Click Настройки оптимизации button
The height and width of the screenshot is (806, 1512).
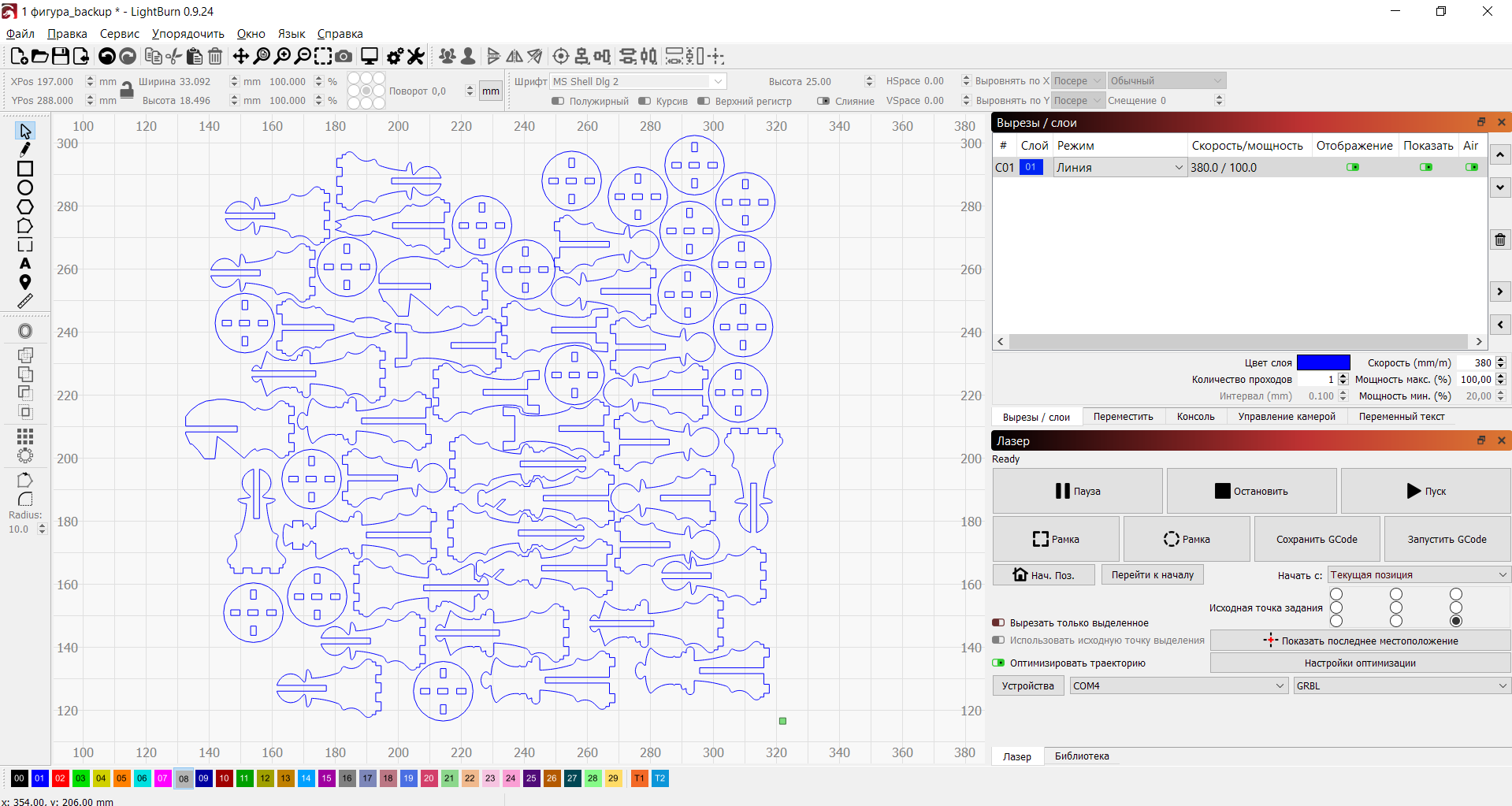point(1360,663)
